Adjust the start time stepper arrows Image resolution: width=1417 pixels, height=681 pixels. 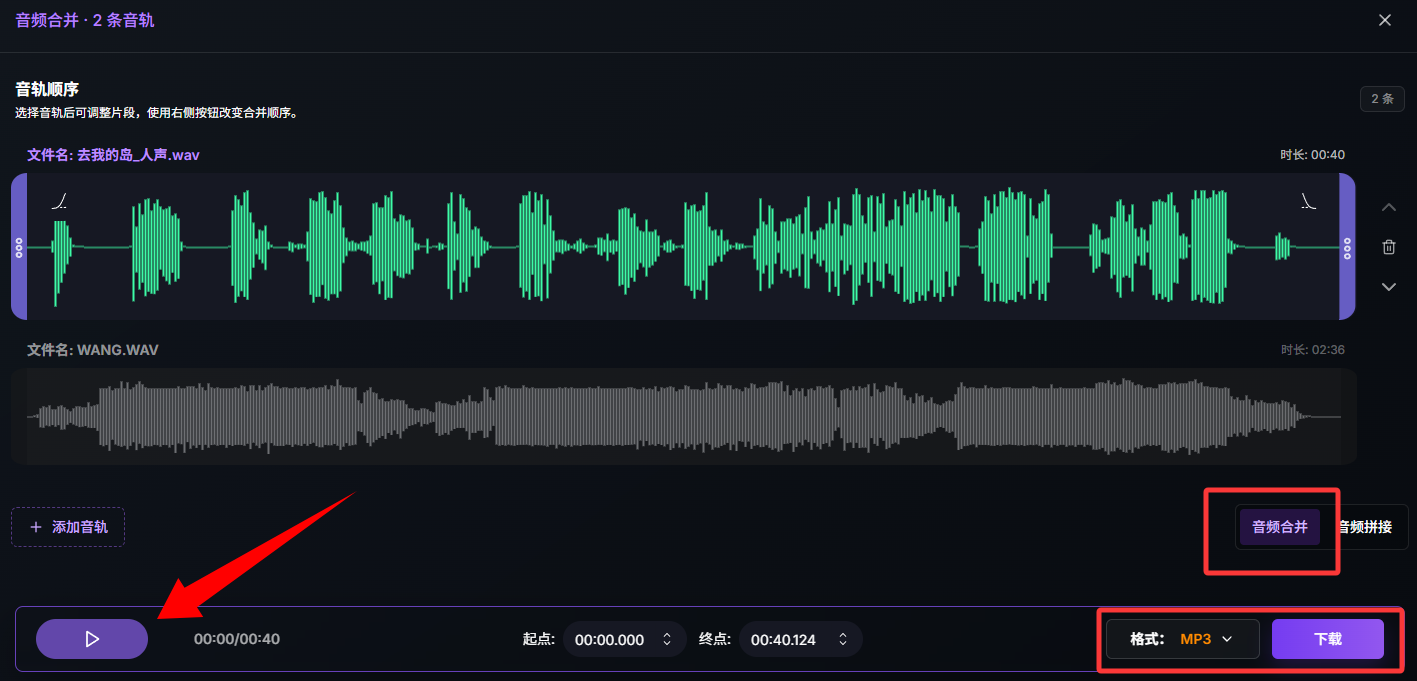pos(666,639)
